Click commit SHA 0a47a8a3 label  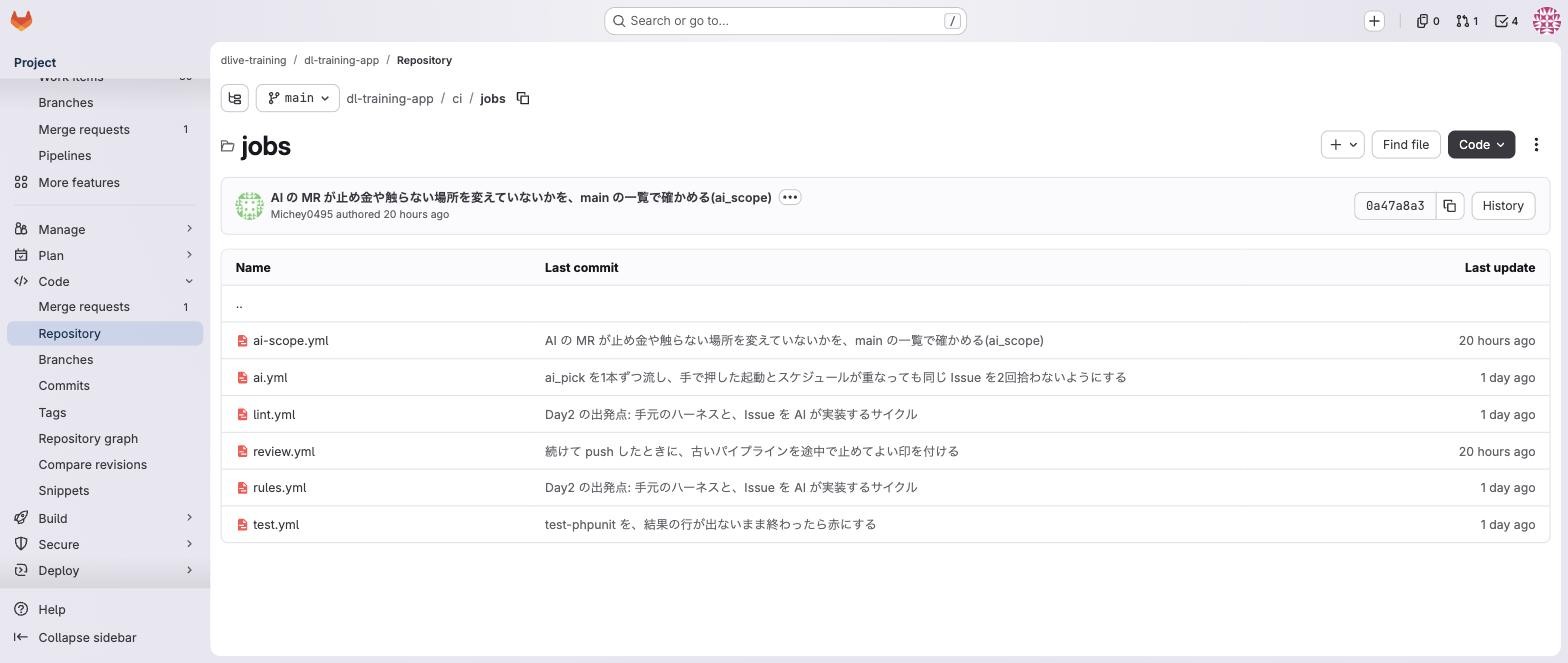[x=1395, y=206]
